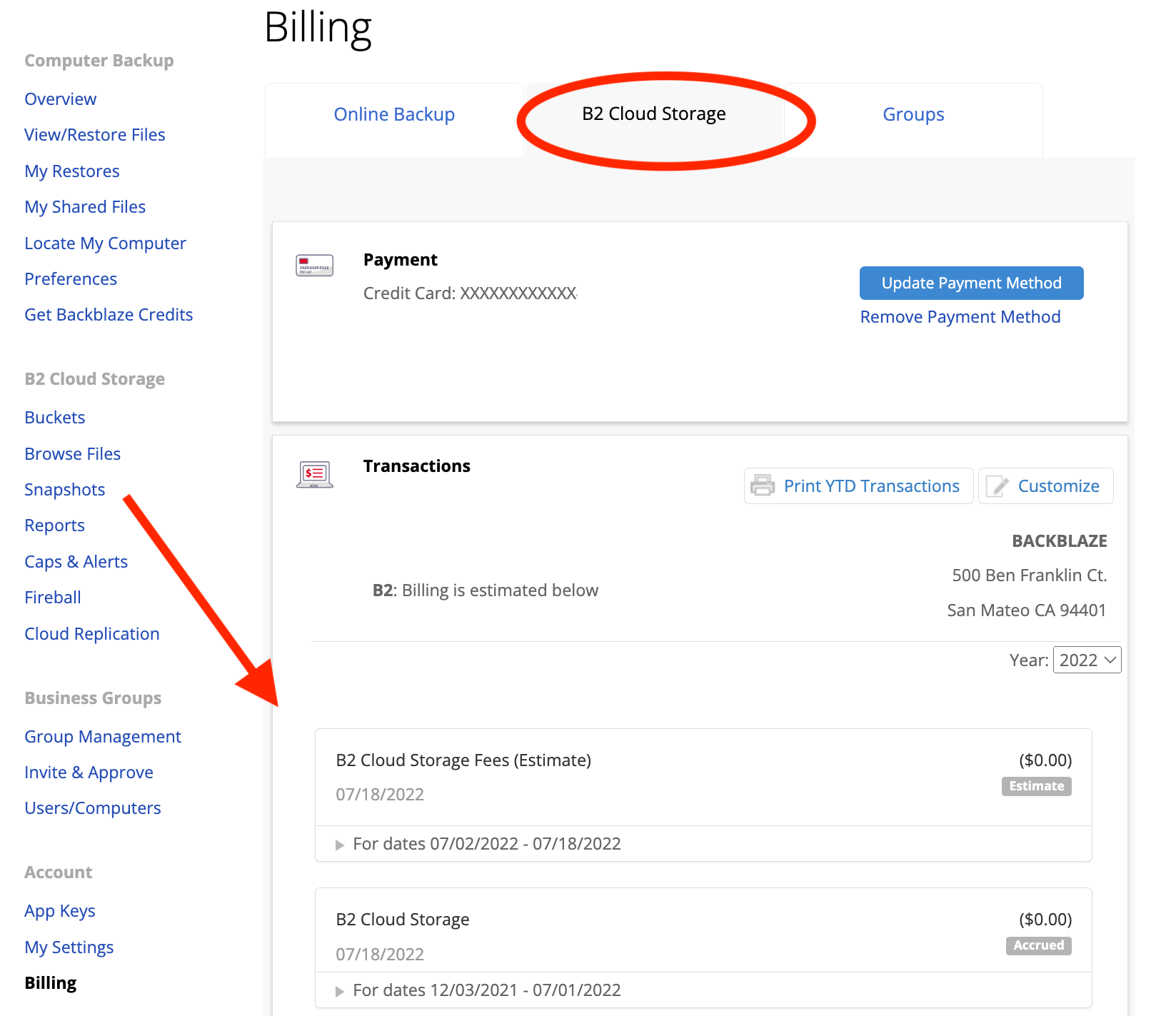Click the '500 Ben Franklin Ct.' address line
The height and width of the screenshot is (1016, 1176).
click(x=1030, y=575)
